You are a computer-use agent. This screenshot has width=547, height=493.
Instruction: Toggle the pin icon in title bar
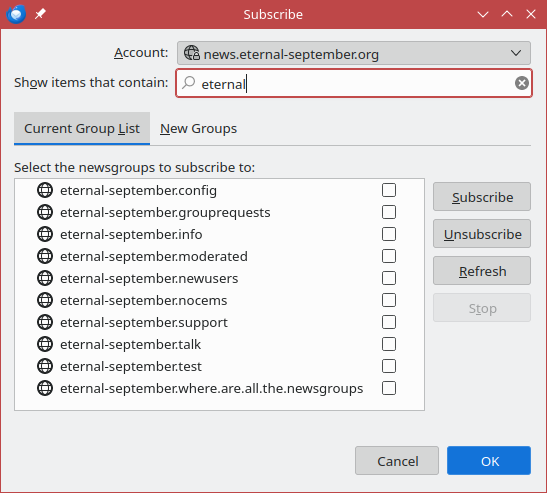[40, 14]
